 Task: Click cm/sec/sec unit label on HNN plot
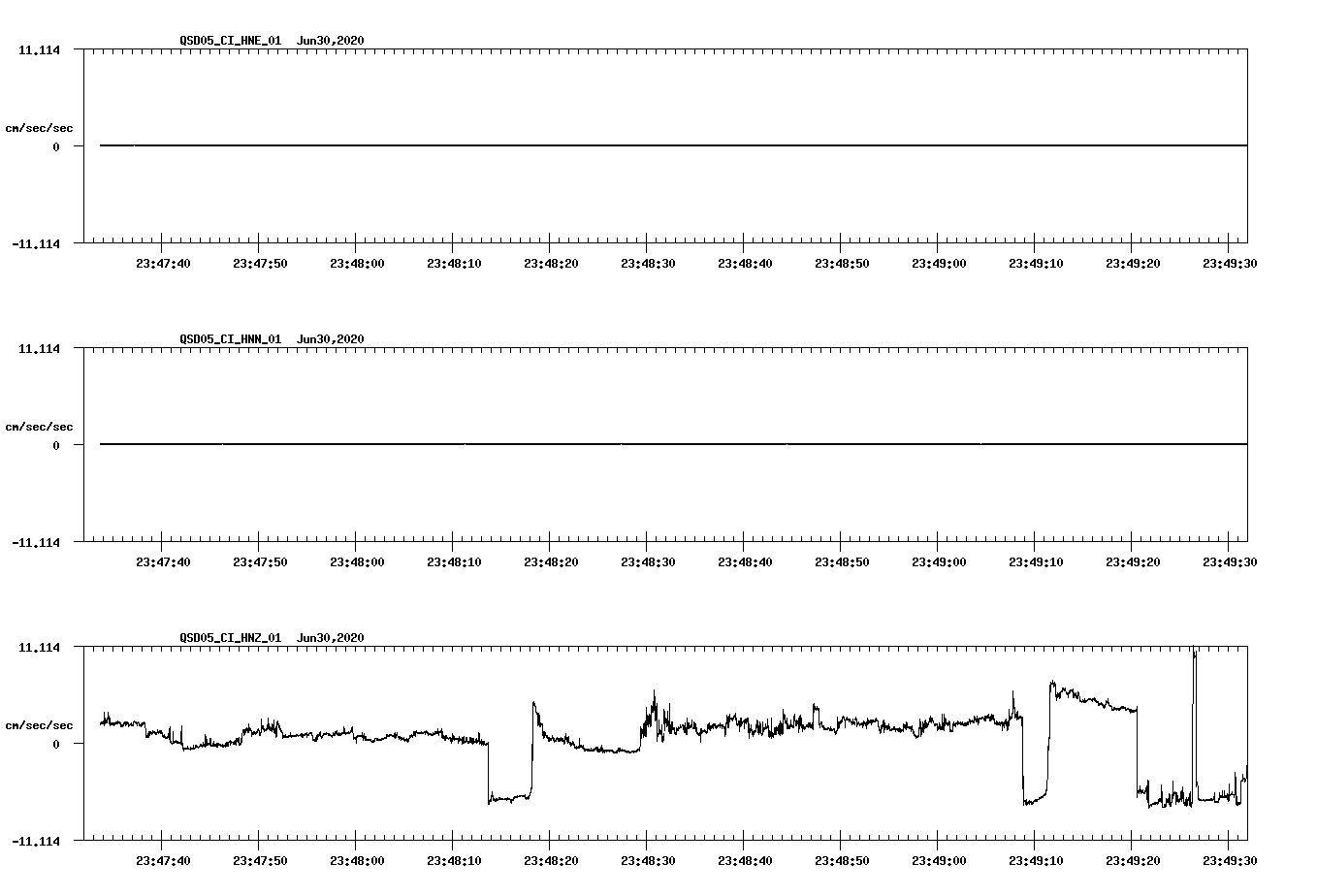(x=39, y=427)
